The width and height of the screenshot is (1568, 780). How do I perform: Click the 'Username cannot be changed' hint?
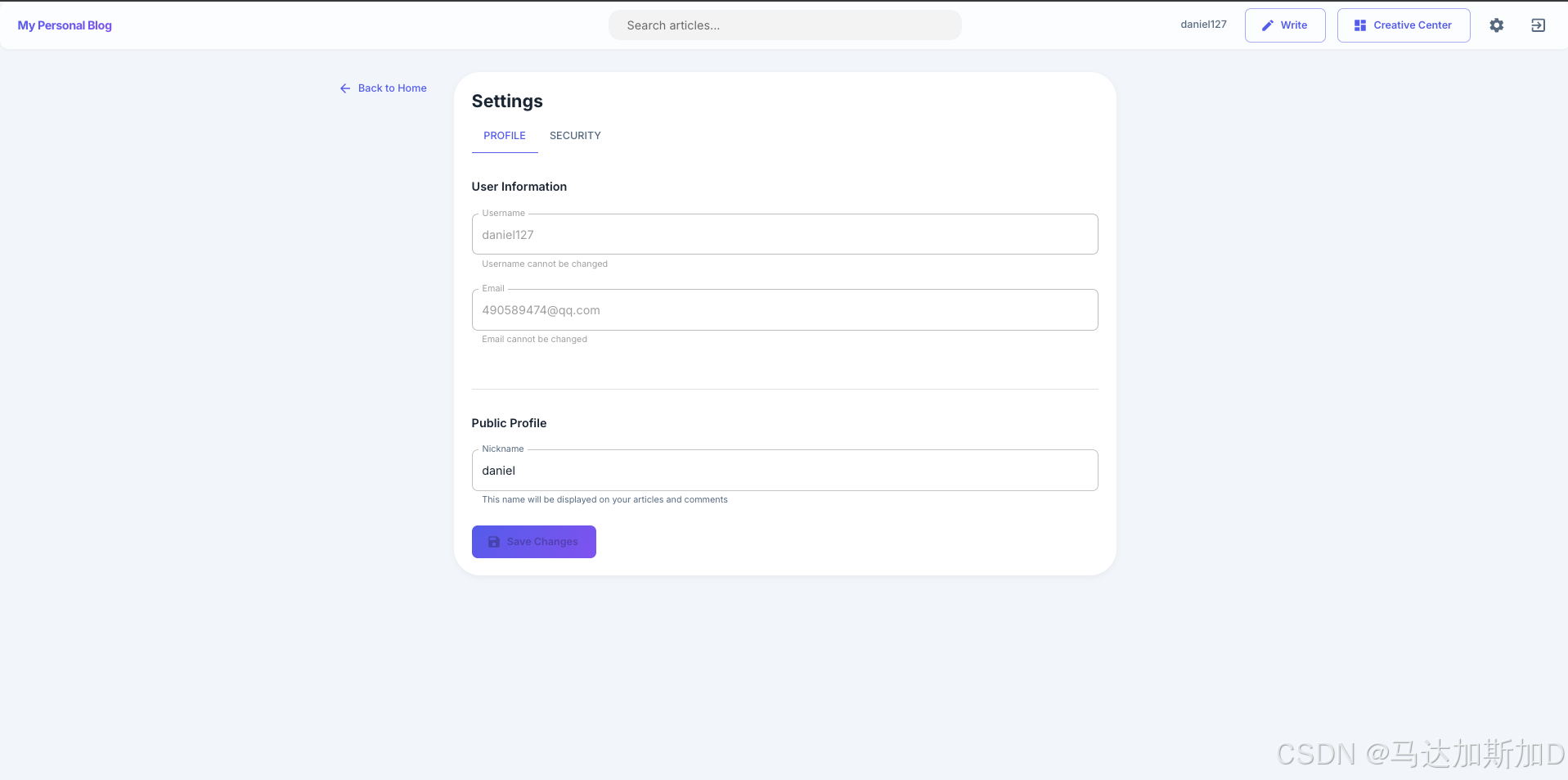545,264
